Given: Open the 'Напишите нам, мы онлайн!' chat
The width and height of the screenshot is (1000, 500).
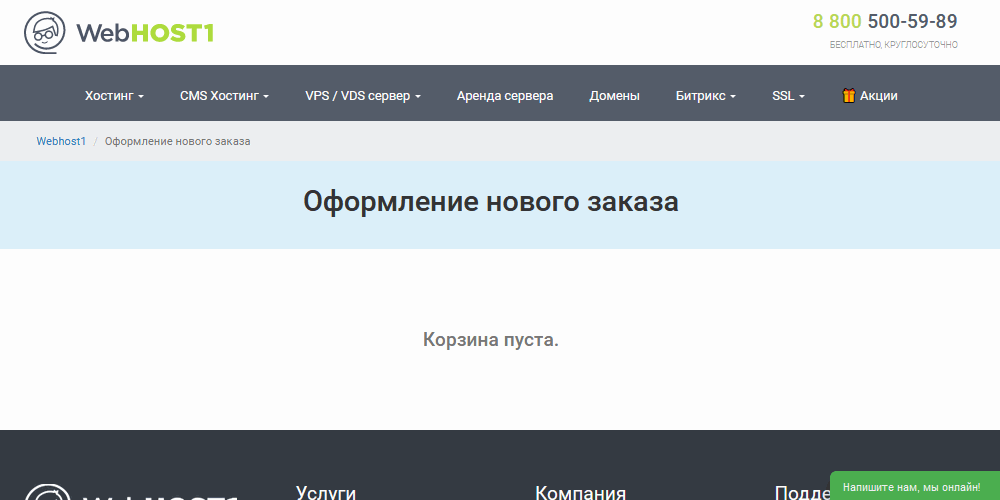Looking at the screenshot, I should [915, 487].
